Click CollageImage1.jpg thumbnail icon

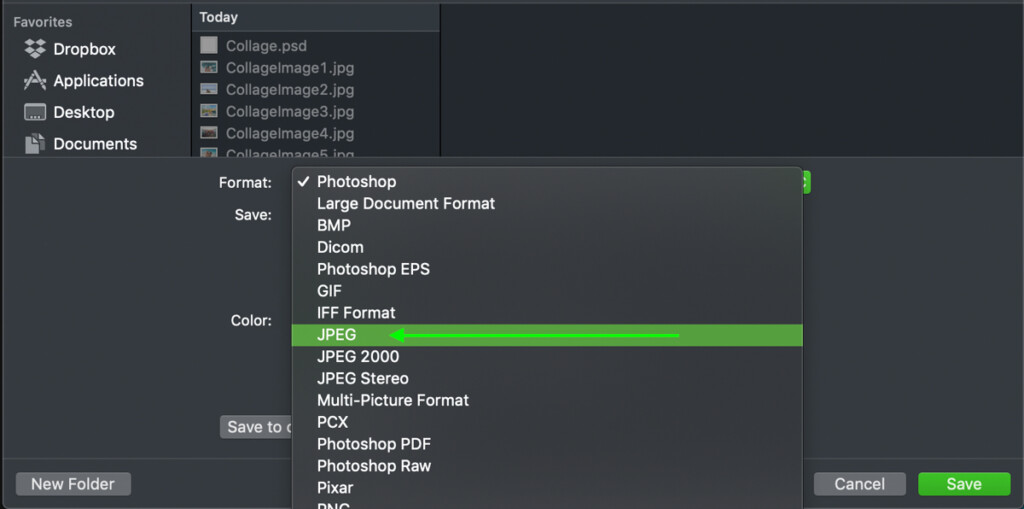point(209,67)
